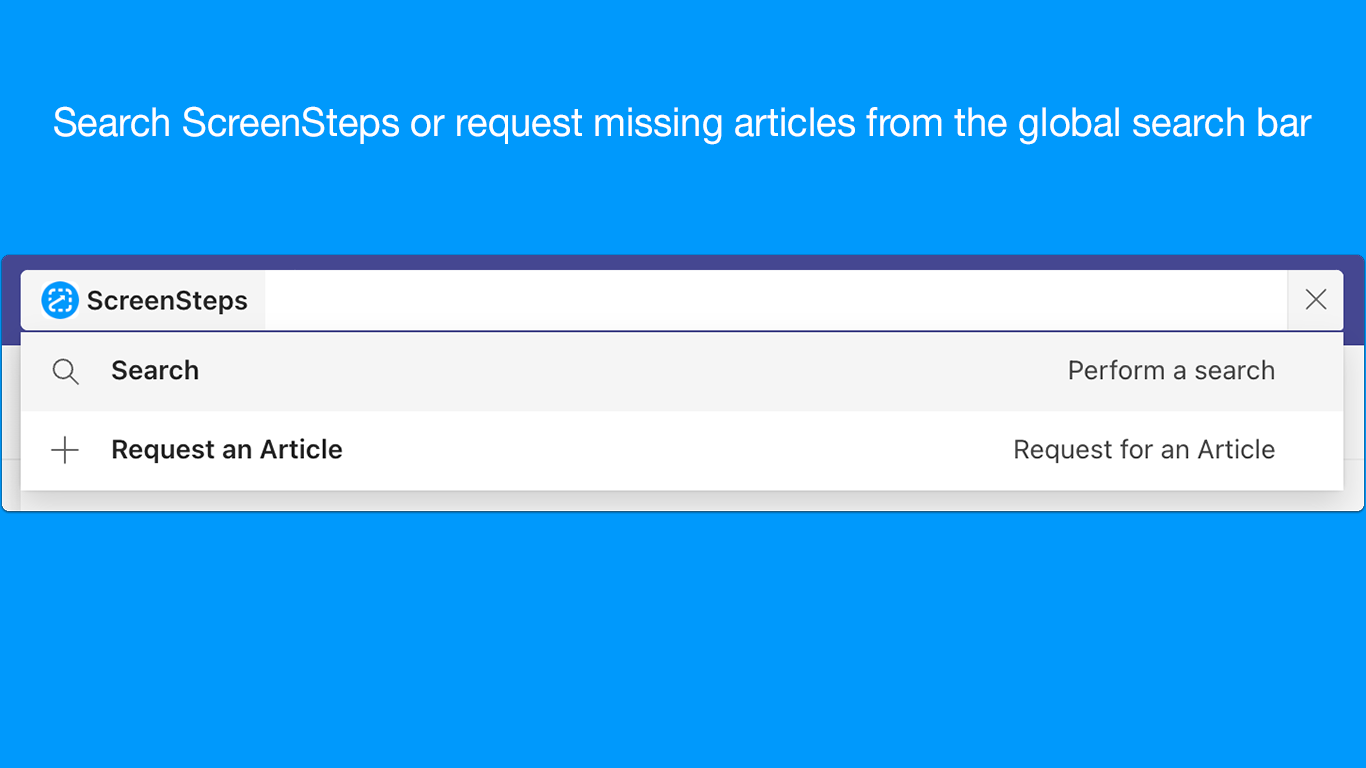Click the blue background below the dropdown
This screenshot has height=768, width=1366.
(x=683, y=640)
